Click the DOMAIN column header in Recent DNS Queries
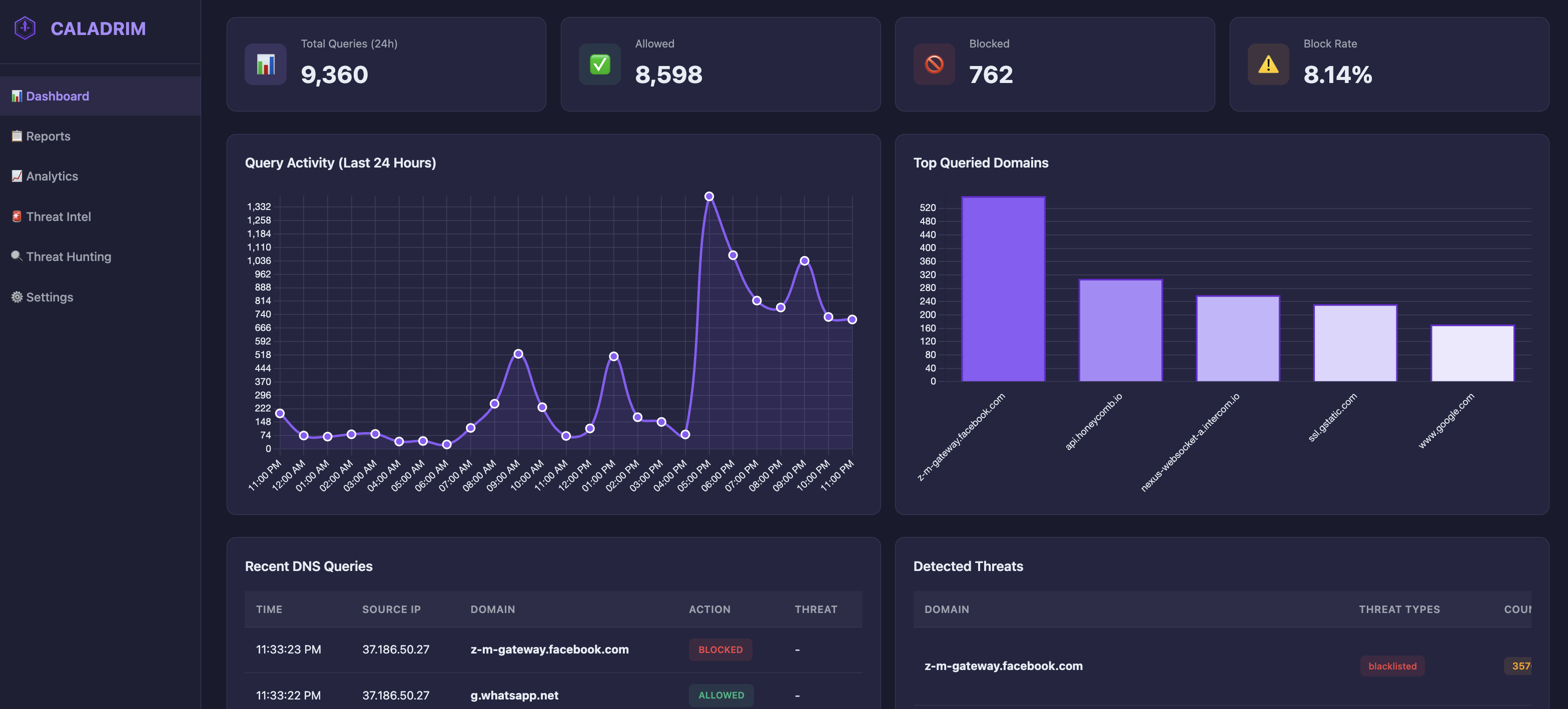This screenshot has height=709, width=1568. click(x=493, y=608)
